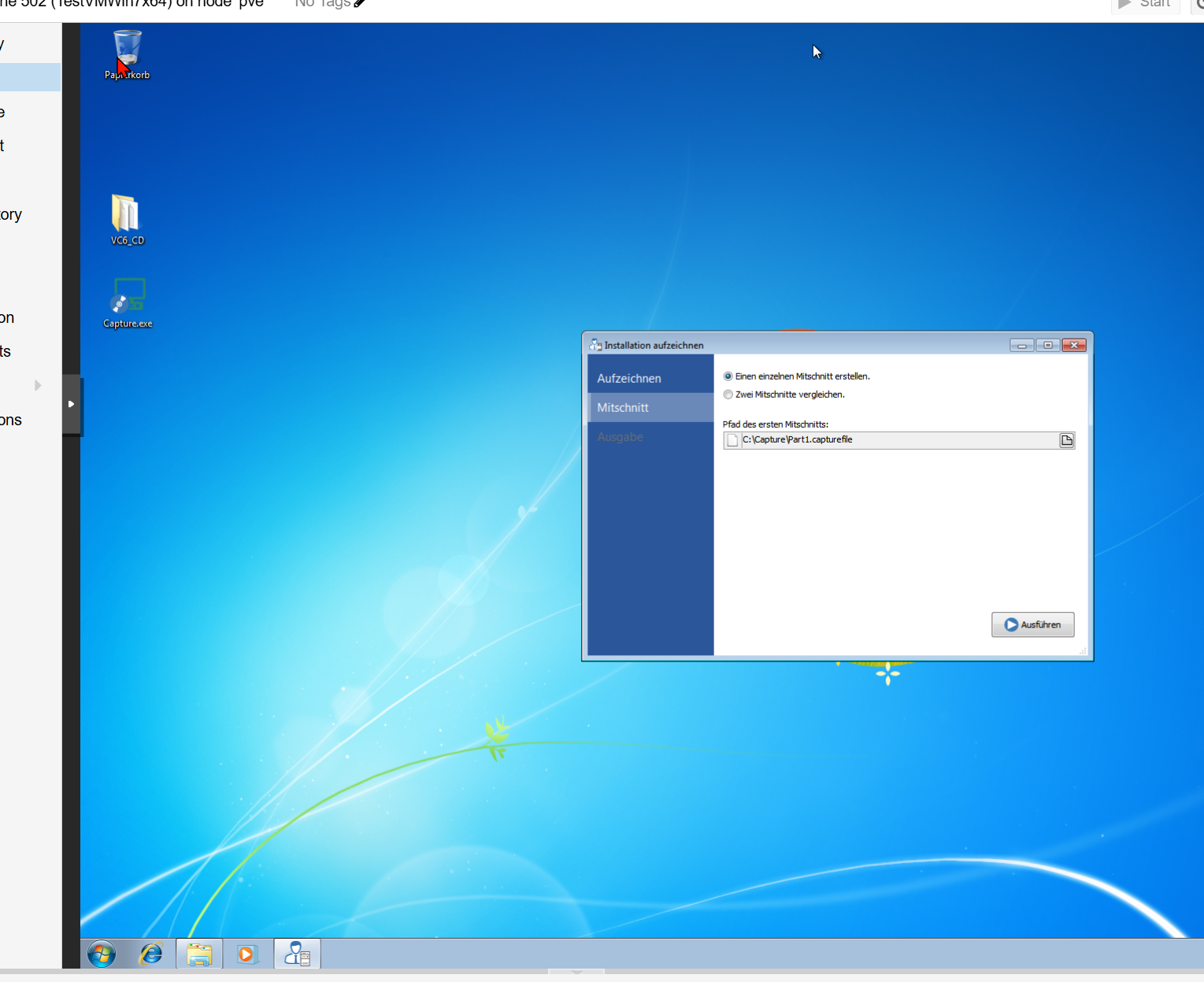Open the Papierkorb recycle bin icon
Image resolution: width=1204 pixels, height=982 pixels.
(x=127, y=54)
